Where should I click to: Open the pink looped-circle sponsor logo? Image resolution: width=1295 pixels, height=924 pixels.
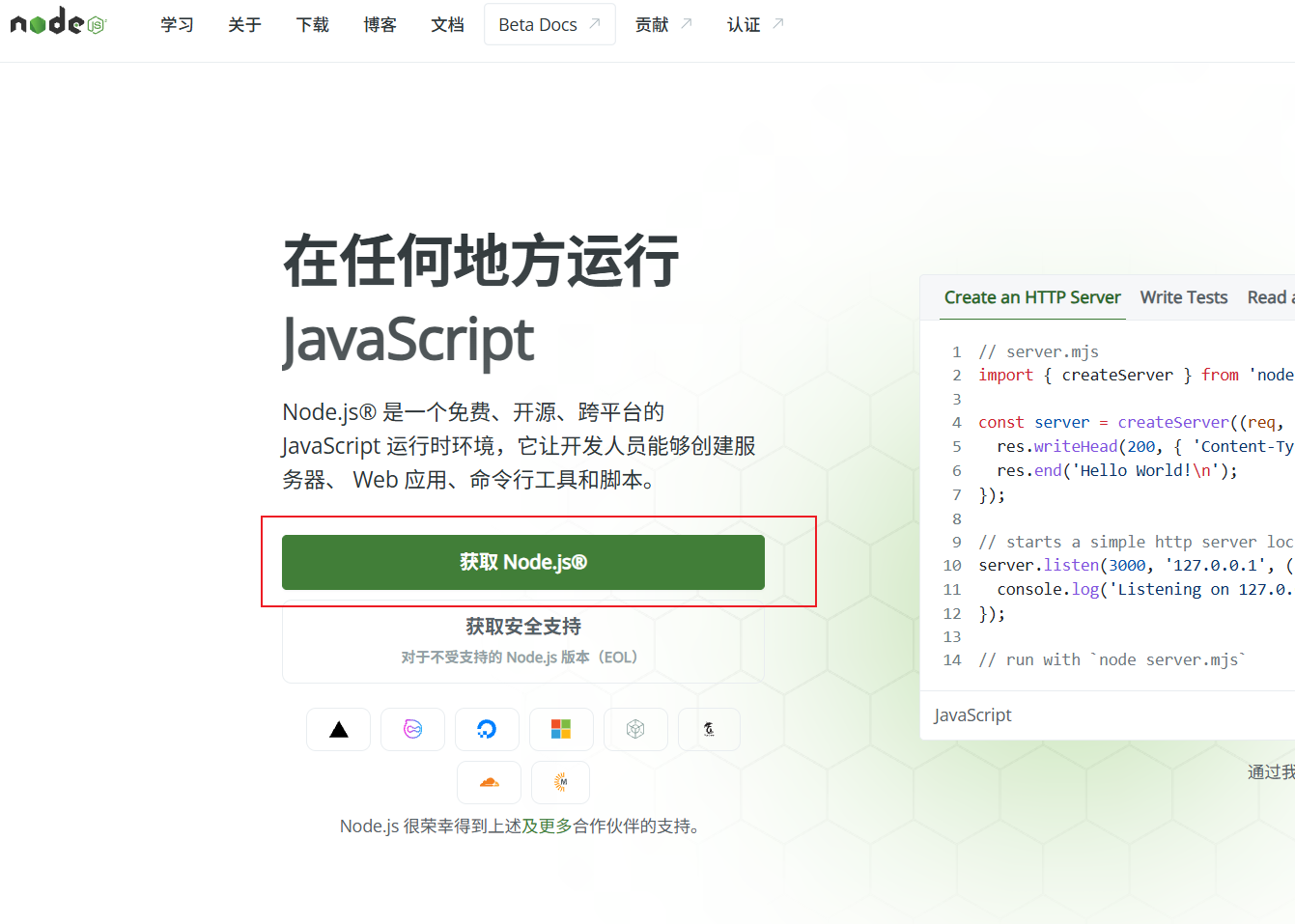pyautogui.click(x=412, y=729)
